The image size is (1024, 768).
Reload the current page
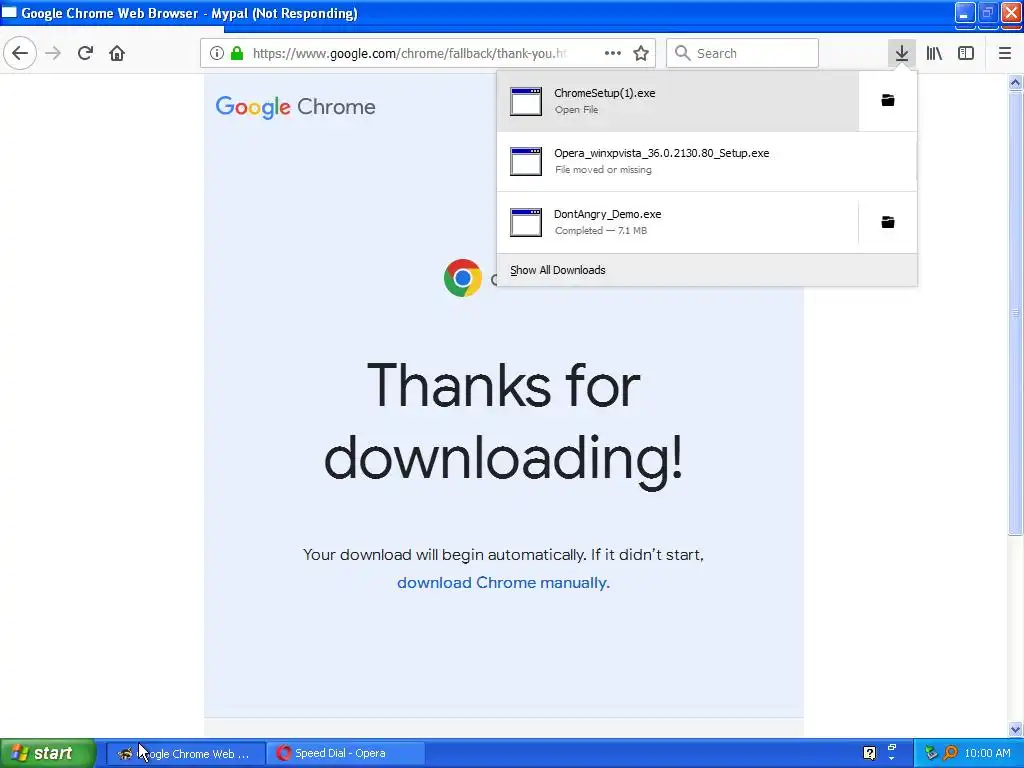[85, 53]
